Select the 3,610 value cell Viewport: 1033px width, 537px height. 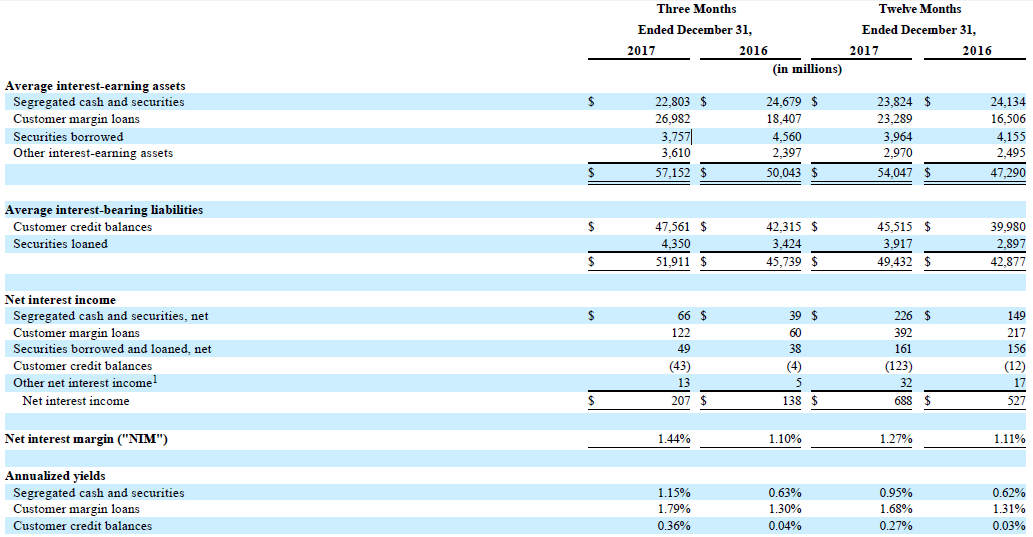click(675, 153)
